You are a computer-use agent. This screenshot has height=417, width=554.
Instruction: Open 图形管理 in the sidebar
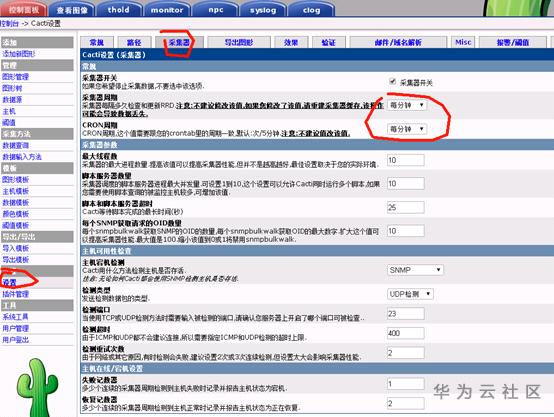(x=16, y=77)
